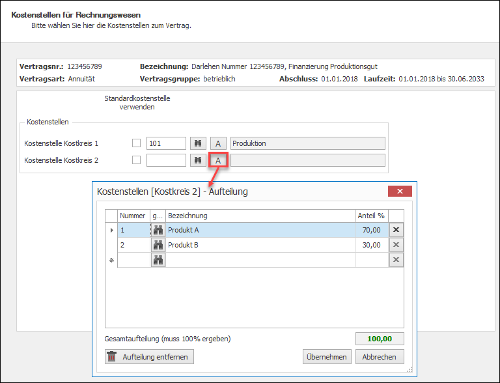
Task: Enable standard cost center for Kostkreis 1
Action: tap(136, 143)
